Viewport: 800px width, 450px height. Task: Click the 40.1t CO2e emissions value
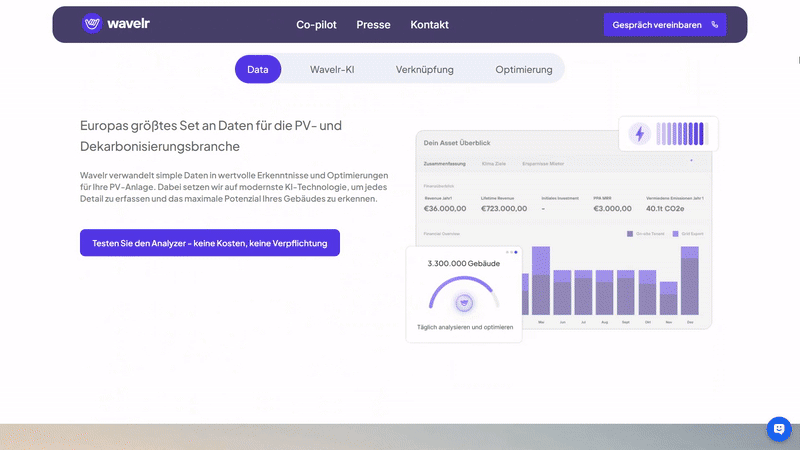[665, 208]
